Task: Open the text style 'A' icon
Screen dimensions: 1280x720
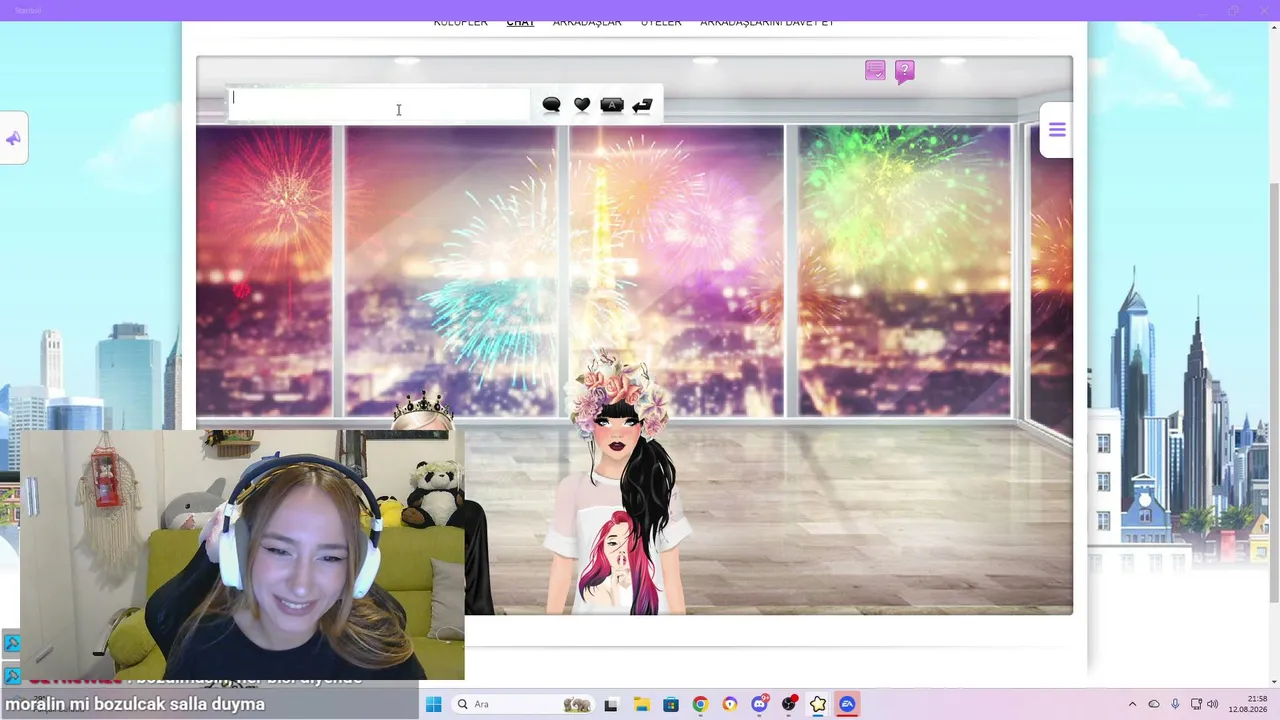Action: coord(612,105)
